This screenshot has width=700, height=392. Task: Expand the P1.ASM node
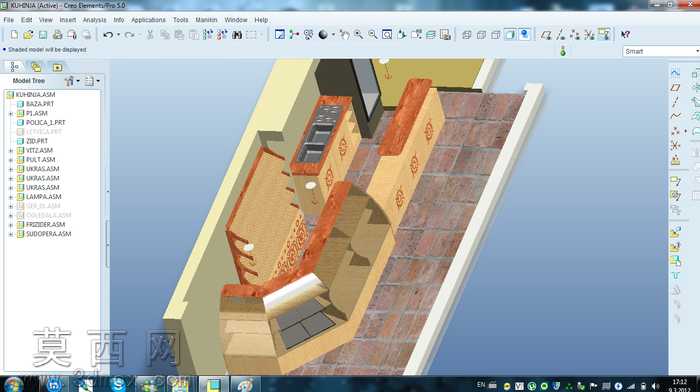tap(11, 113)
